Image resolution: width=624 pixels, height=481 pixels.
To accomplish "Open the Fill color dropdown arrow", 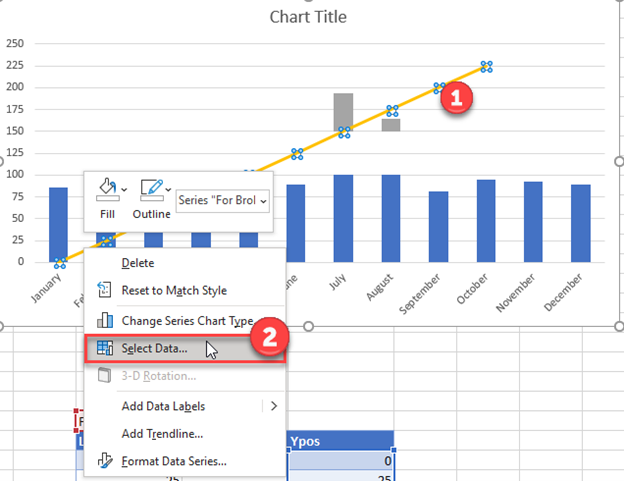I will [x=124, y=190].
